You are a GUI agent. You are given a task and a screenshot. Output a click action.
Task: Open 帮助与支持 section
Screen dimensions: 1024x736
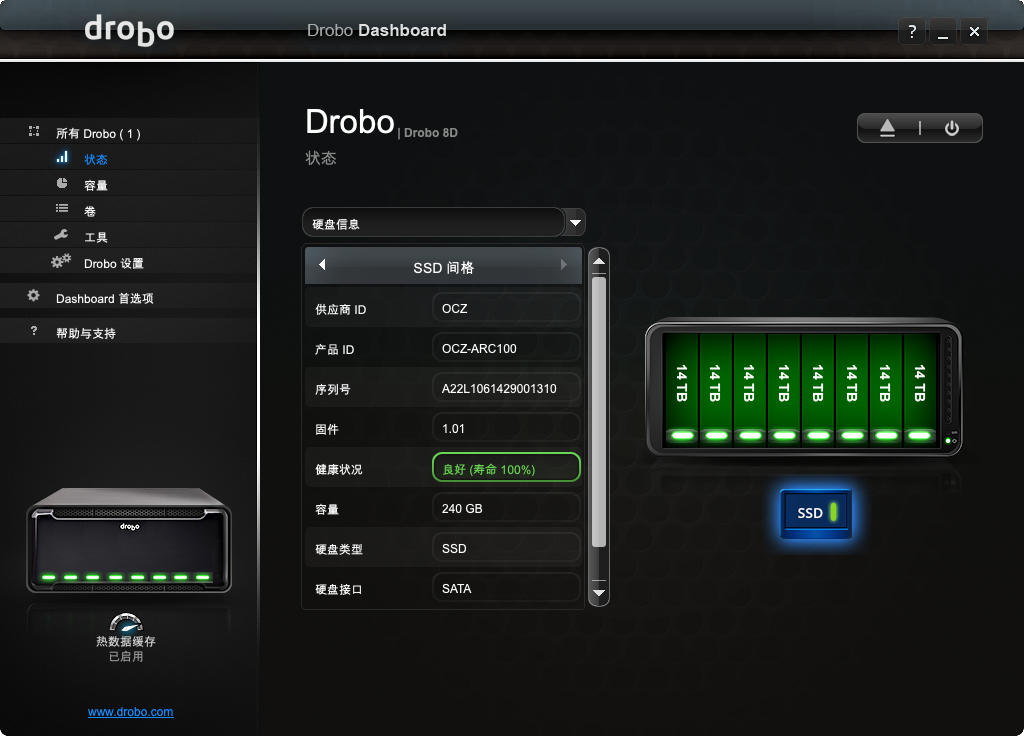pyautogui.click(x=86, y=334)
